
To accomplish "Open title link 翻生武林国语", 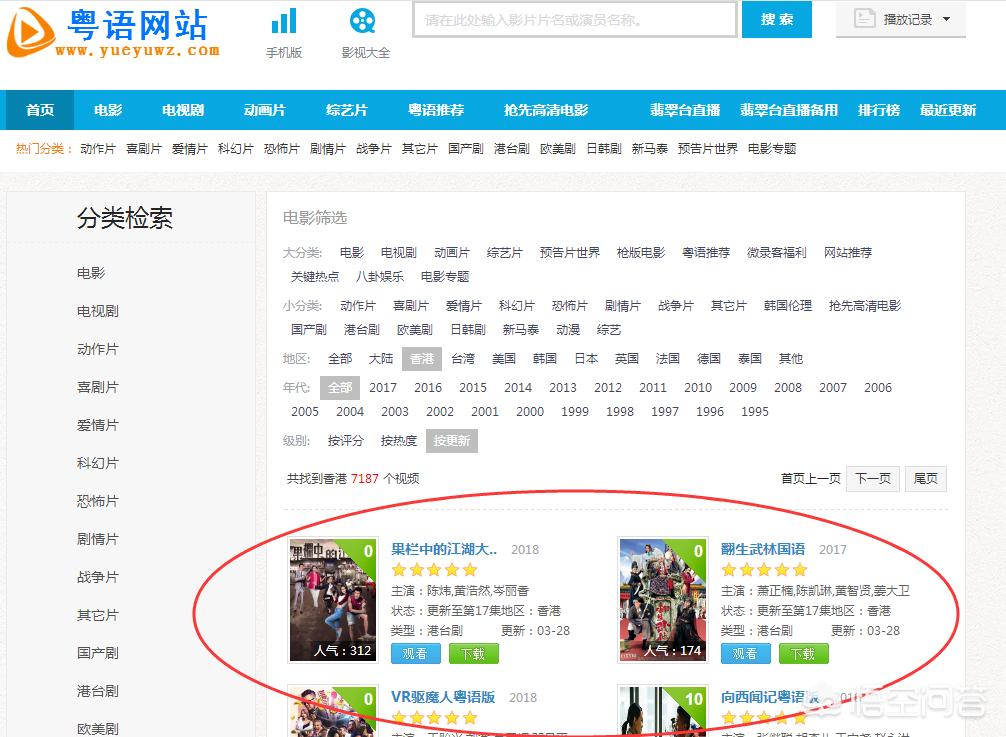I will (x=763, y=549).
